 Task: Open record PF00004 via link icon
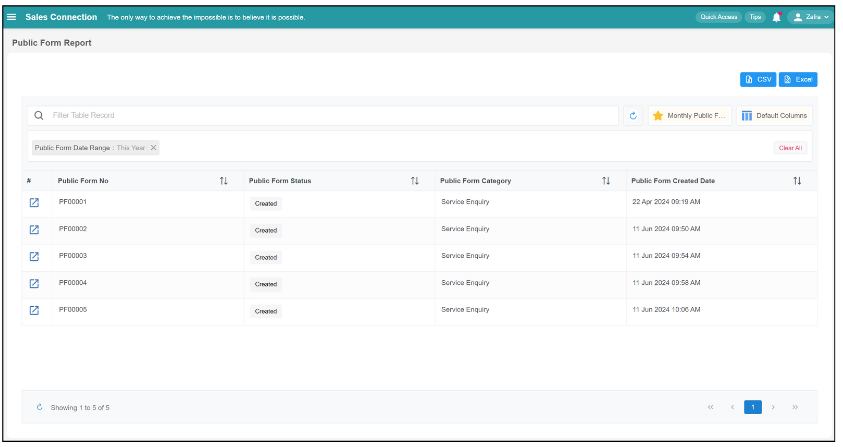coord(34,283)
